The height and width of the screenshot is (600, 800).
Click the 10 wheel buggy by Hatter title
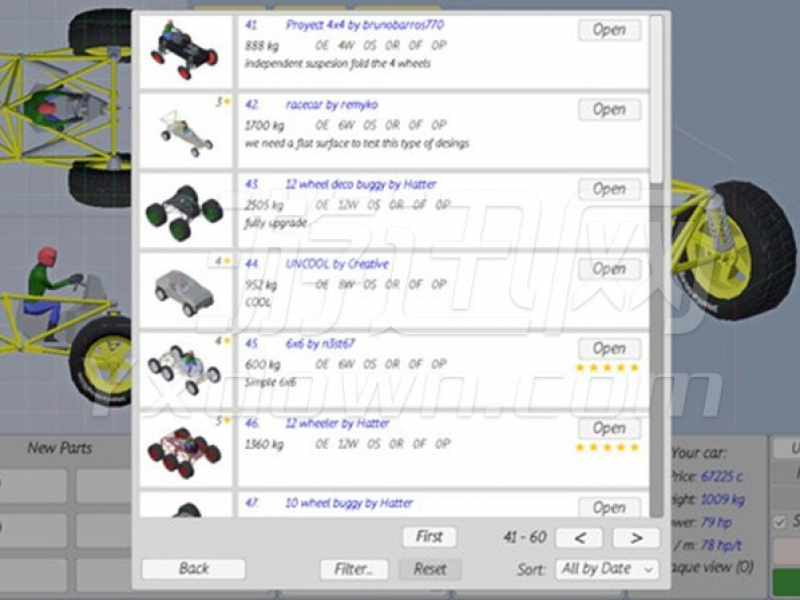click(x=349, y=503)
